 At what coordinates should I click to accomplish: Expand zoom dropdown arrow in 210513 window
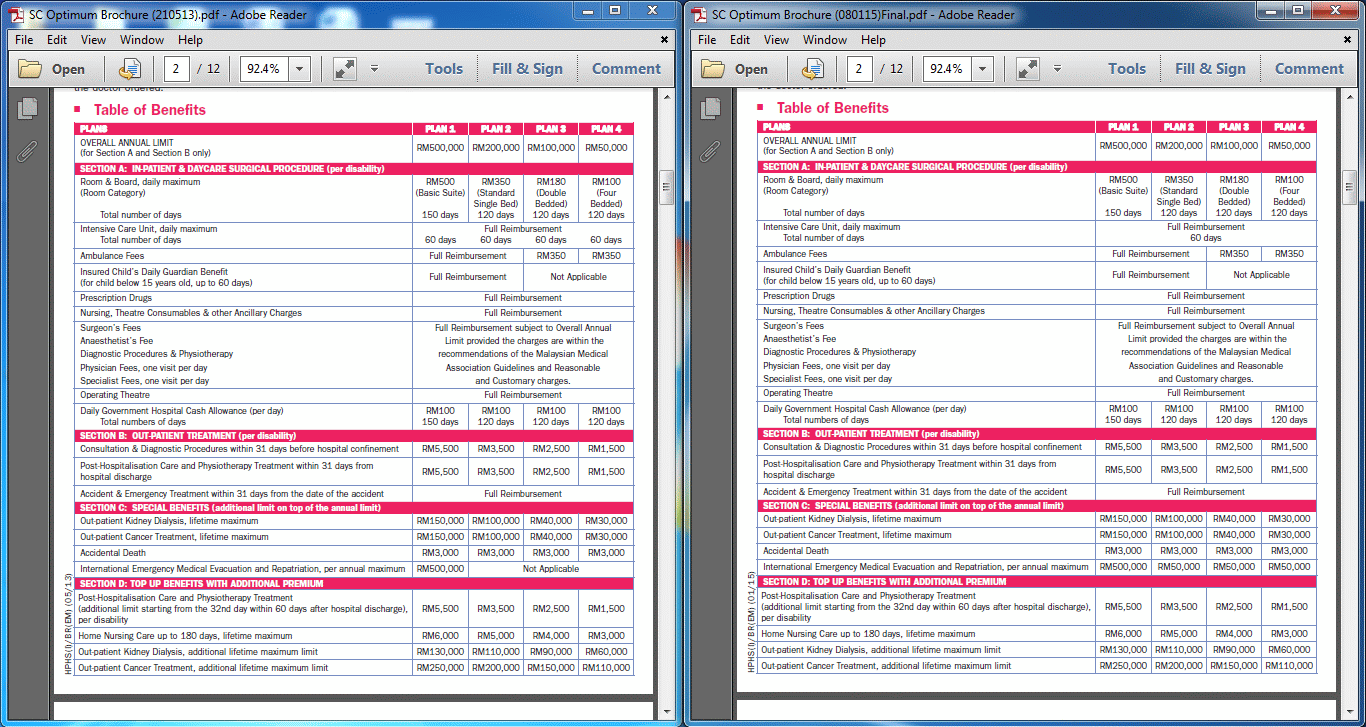(x=300, y=69)
